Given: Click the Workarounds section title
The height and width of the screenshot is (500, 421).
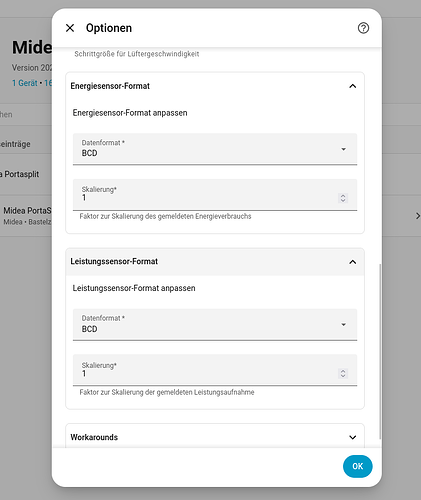Looking at the screenshot, I should click(94, 437).
